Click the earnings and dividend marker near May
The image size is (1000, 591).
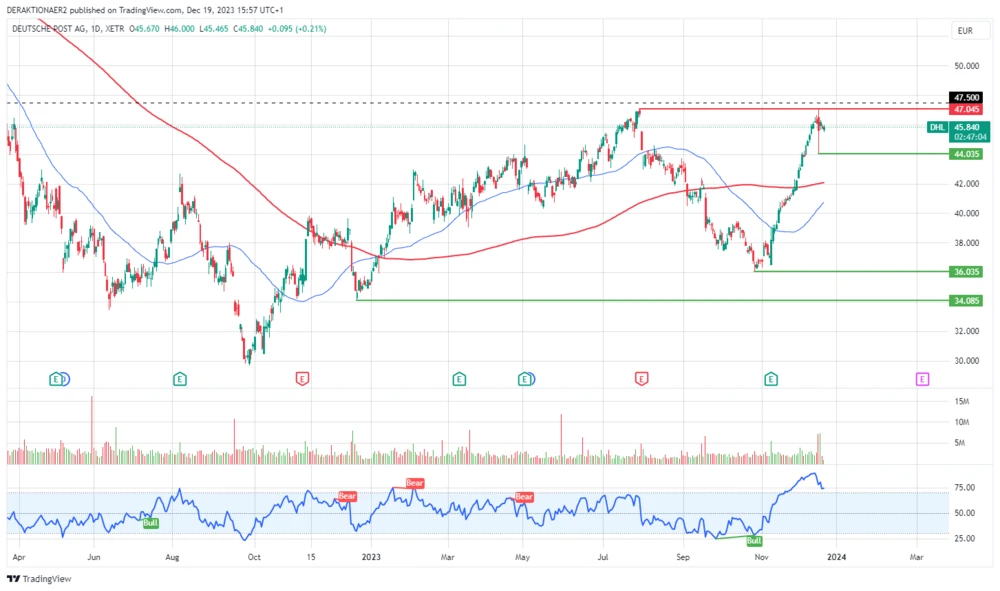(x=525, y=379)
